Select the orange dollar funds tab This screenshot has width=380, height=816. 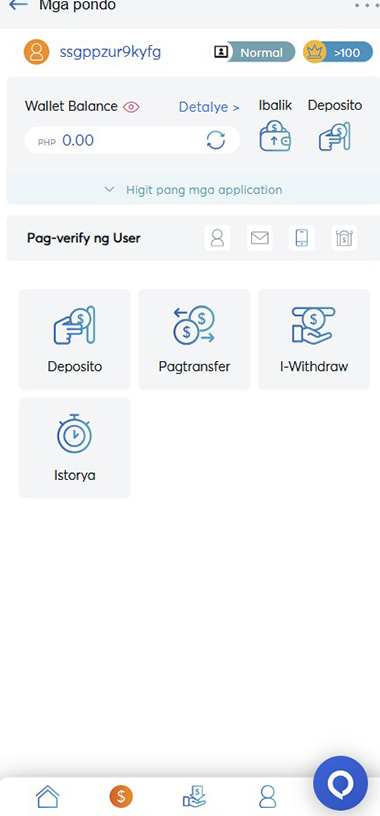click(121, 796)
